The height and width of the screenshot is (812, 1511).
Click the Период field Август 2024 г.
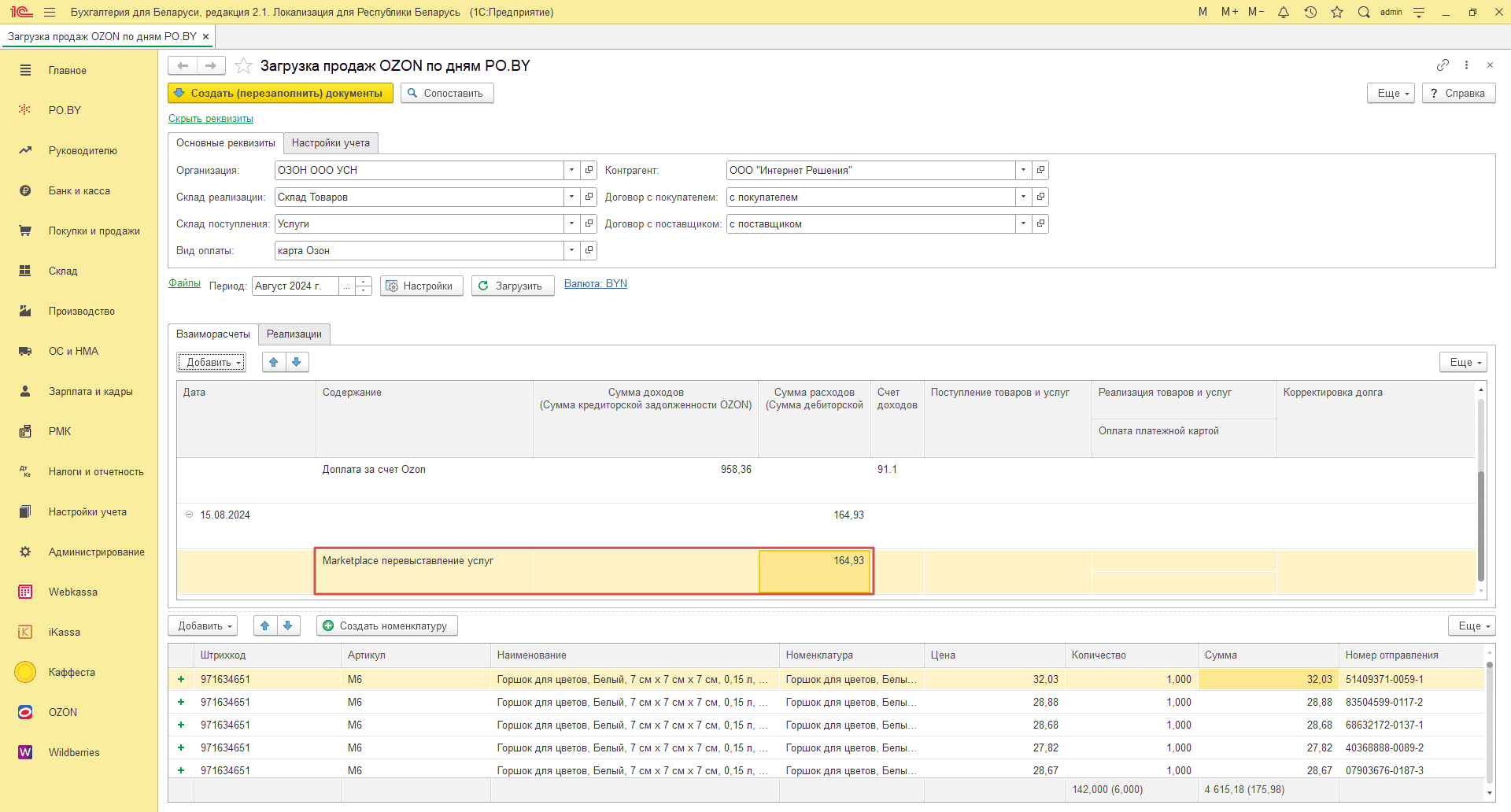[296, 286]
